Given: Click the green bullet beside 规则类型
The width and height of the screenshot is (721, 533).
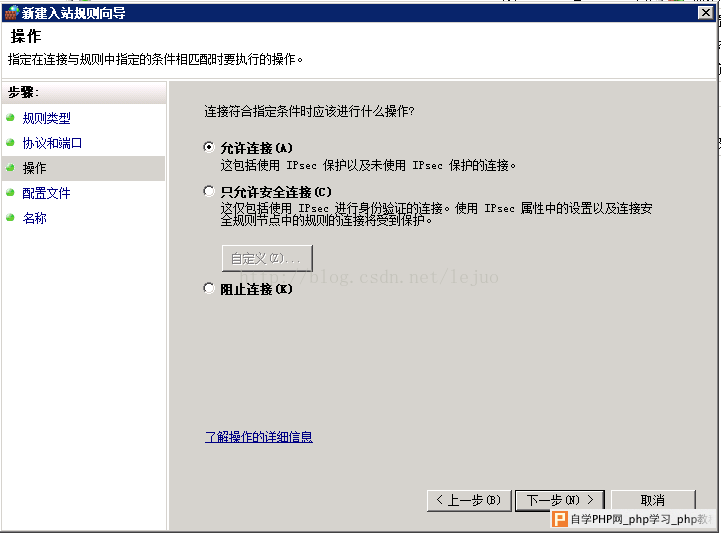Looking at the screenshot, I should 11,118.
